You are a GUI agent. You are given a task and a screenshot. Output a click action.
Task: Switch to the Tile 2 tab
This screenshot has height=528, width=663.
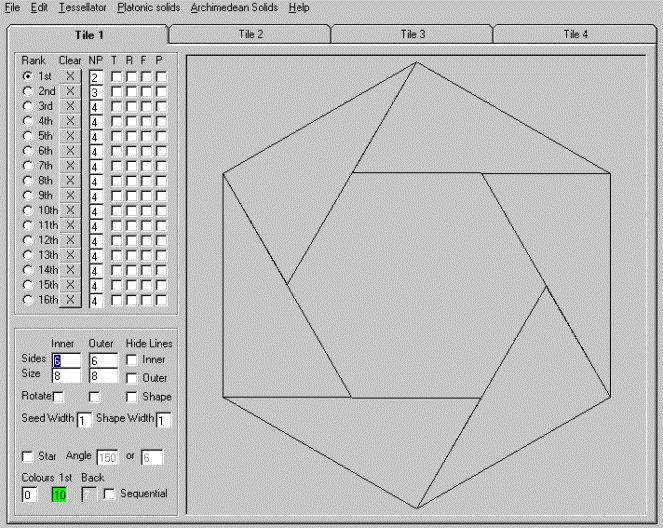[249, 34]
